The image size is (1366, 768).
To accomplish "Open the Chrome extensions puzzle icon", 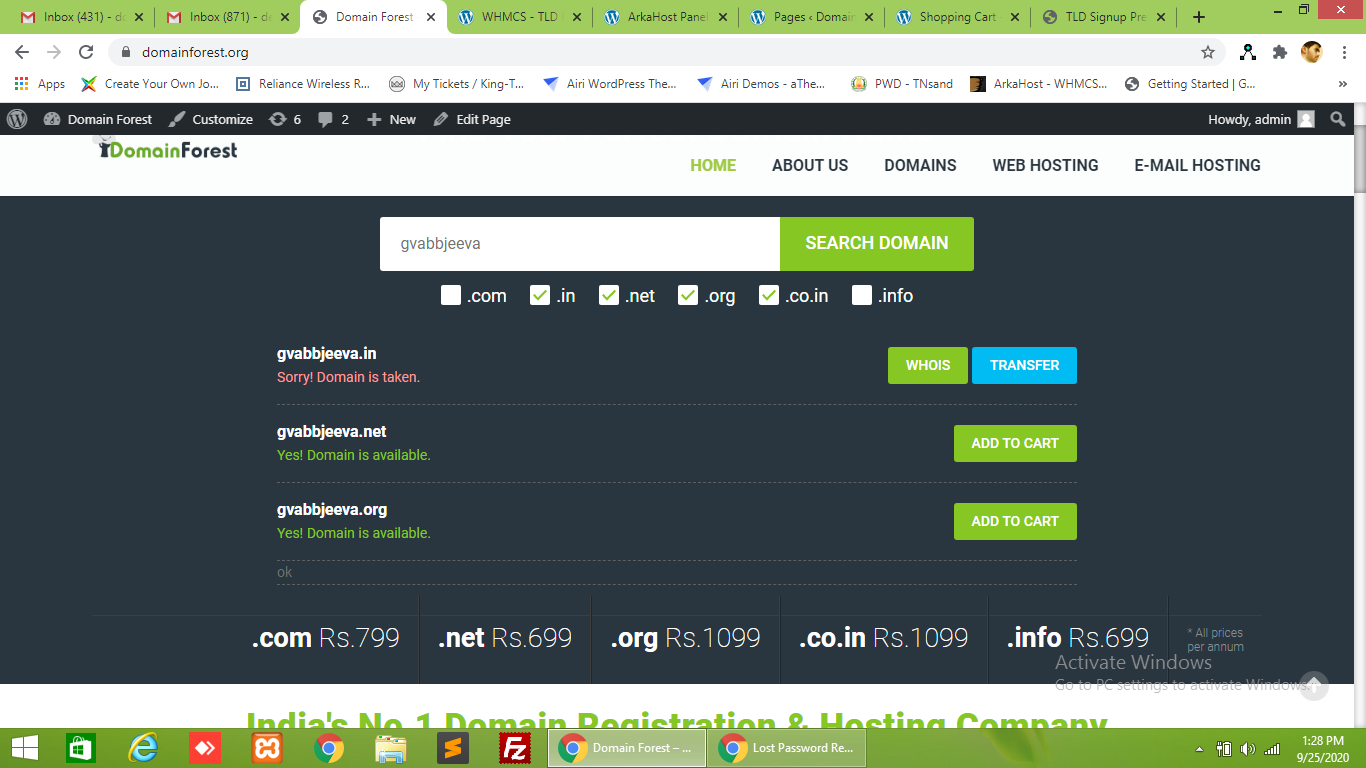I will (x=1279, y=52).
